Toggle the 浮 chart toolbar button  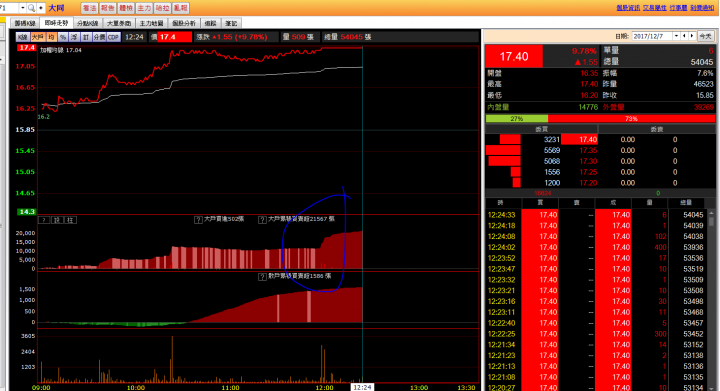pyautogui.click(x=74, y=37)
